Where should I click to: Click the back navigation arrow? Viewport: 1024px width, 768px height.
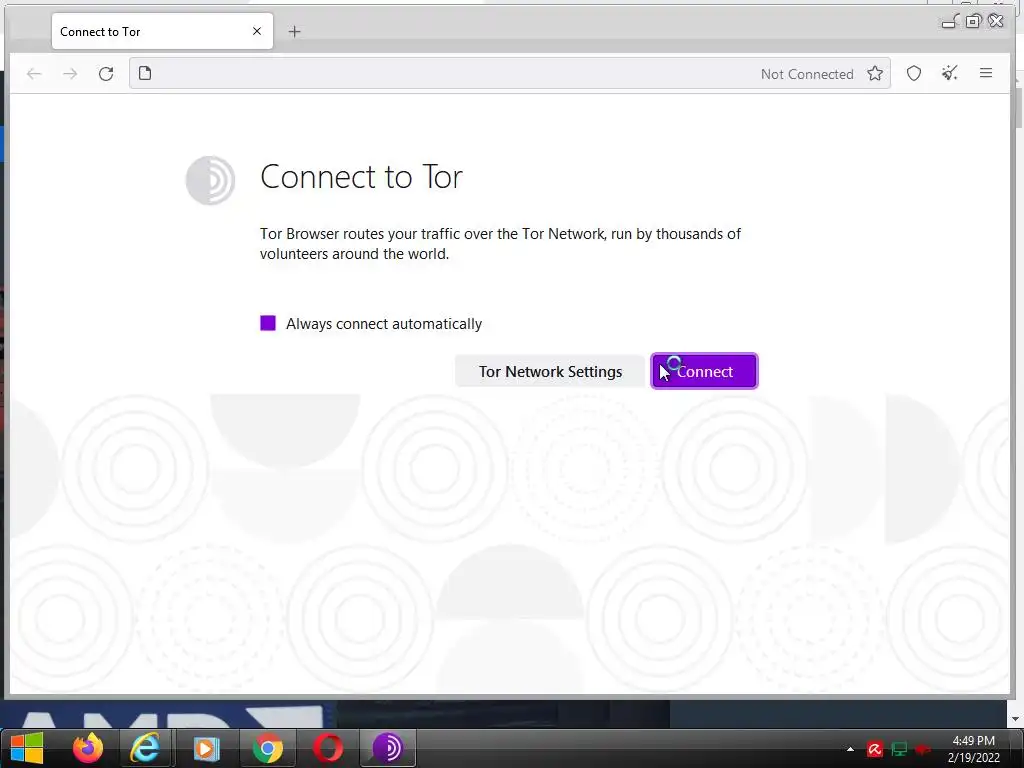[x=34, y=74]
